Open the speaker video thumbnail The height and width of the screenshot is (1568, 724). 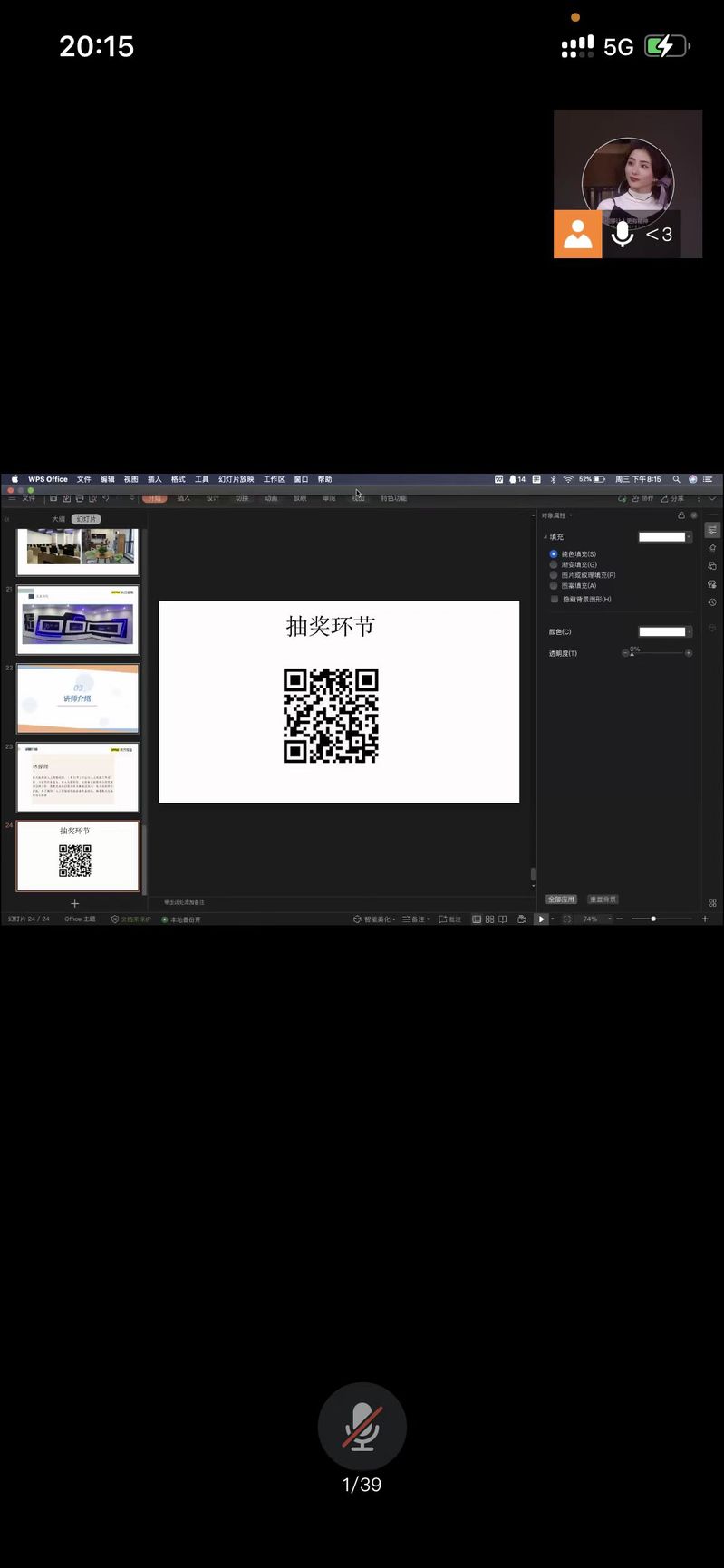click(x=628, y=184)
